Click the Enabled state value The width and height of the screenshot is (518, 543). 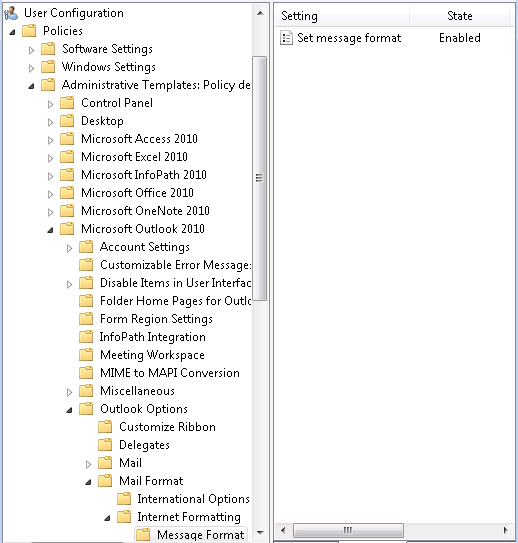click(x=459, y=38)
